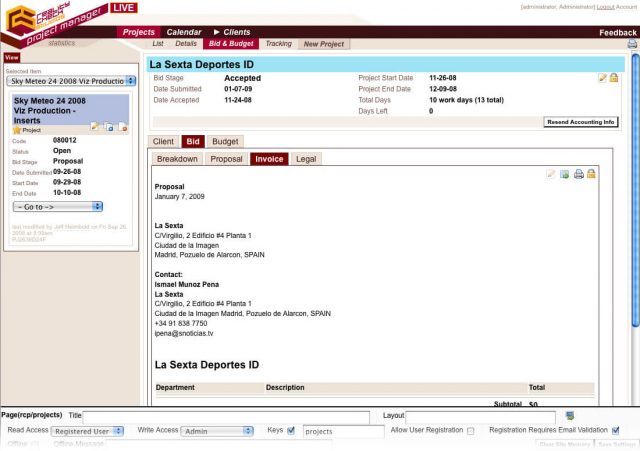Click the green export icon in Invoice pane
Viewport: 640px width, 451px height.
click(x=564, y=174)
